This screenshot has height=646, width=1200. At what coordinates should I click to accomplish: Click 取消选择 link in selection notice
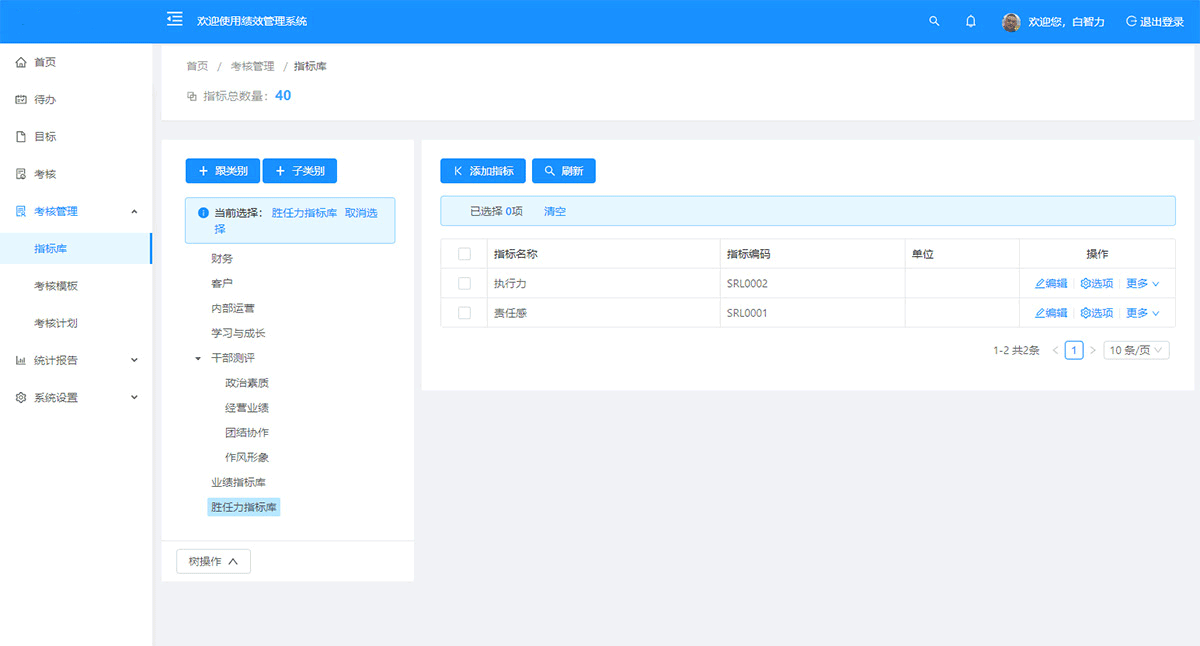point(361,213)
